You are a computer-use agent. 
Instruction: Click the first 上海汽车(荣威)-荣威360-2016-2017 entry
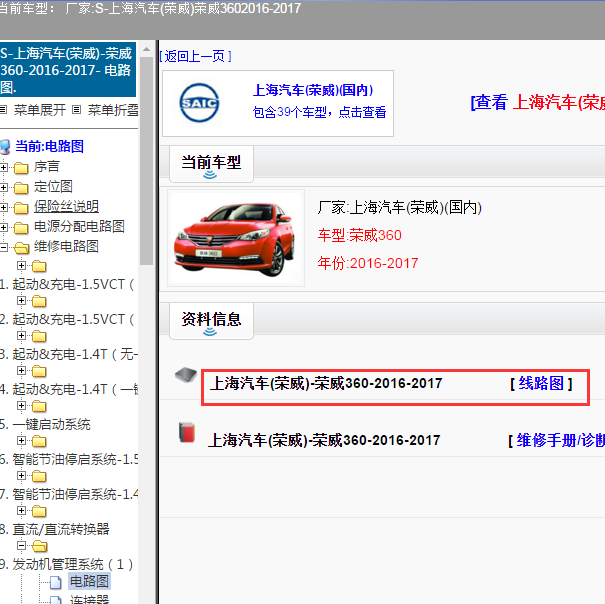click(x=326, y=384)
